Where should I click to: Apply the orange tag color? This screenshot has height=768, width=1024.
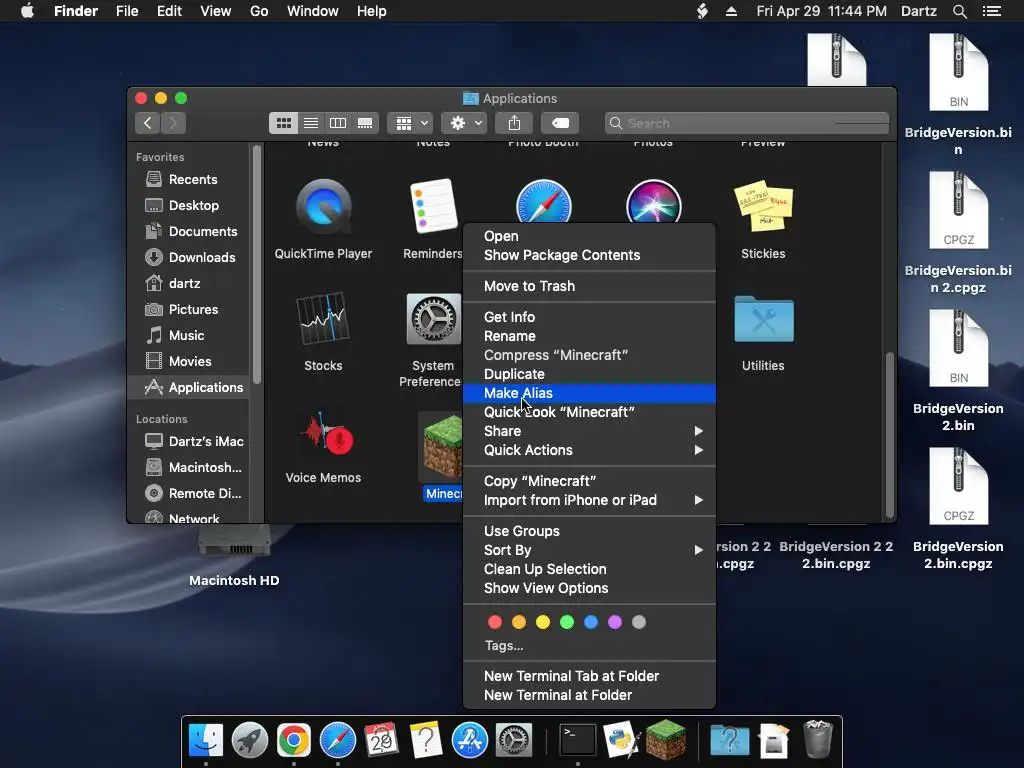(519, 622)
